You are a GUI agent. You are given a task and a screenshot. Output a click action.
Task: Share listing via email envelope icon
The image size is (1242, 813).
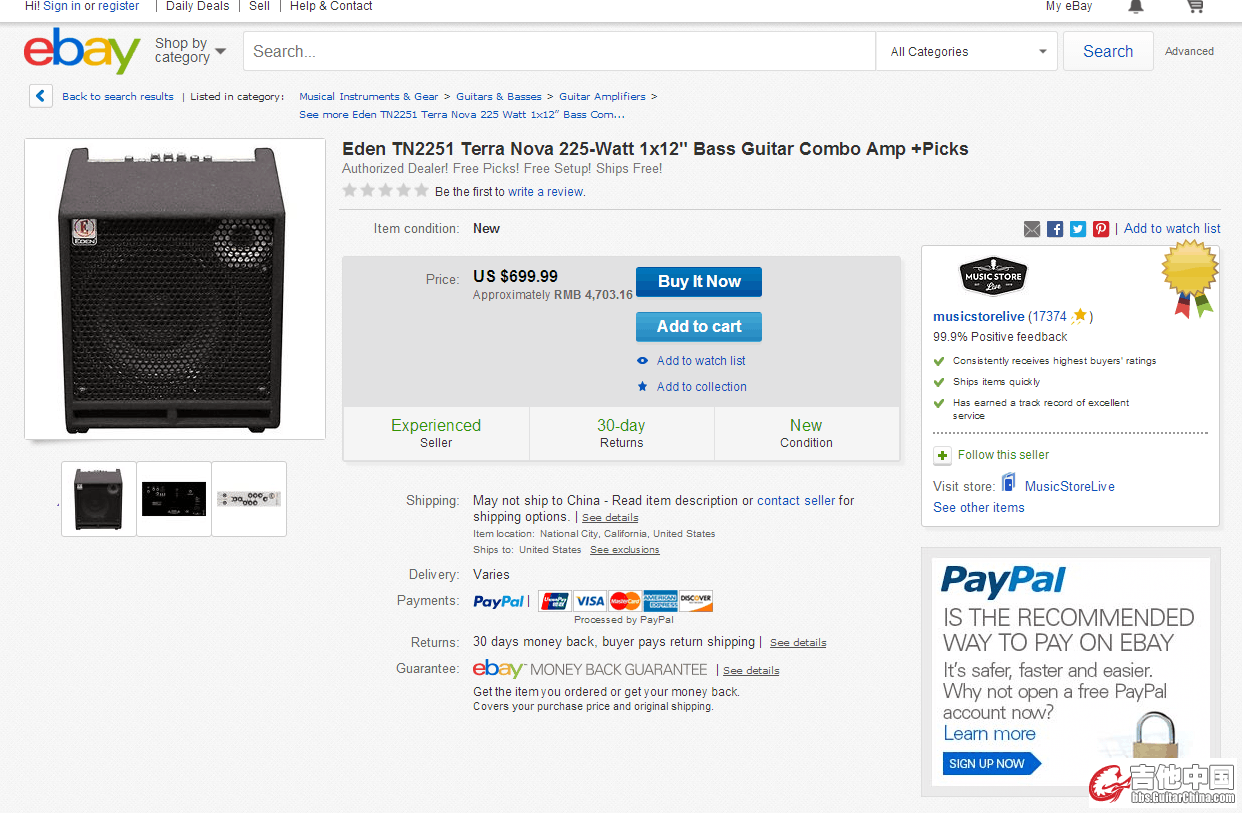(1032, 229)
